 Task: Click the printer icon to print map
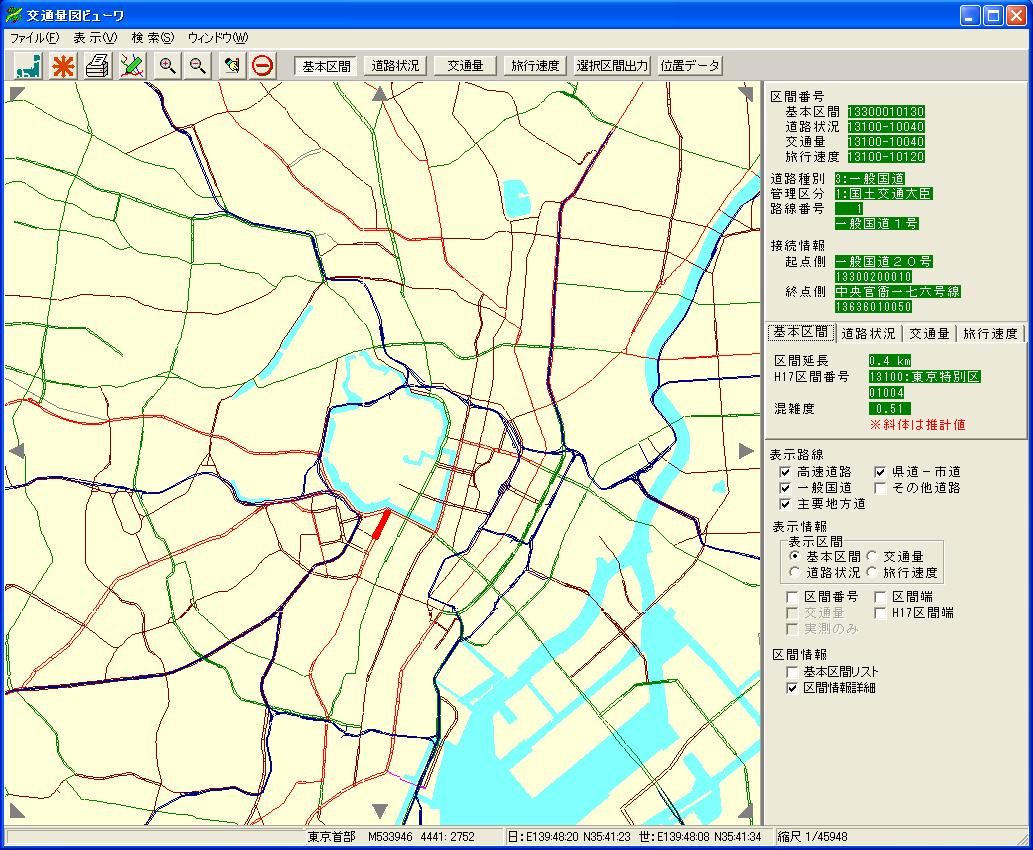point(98,66)
